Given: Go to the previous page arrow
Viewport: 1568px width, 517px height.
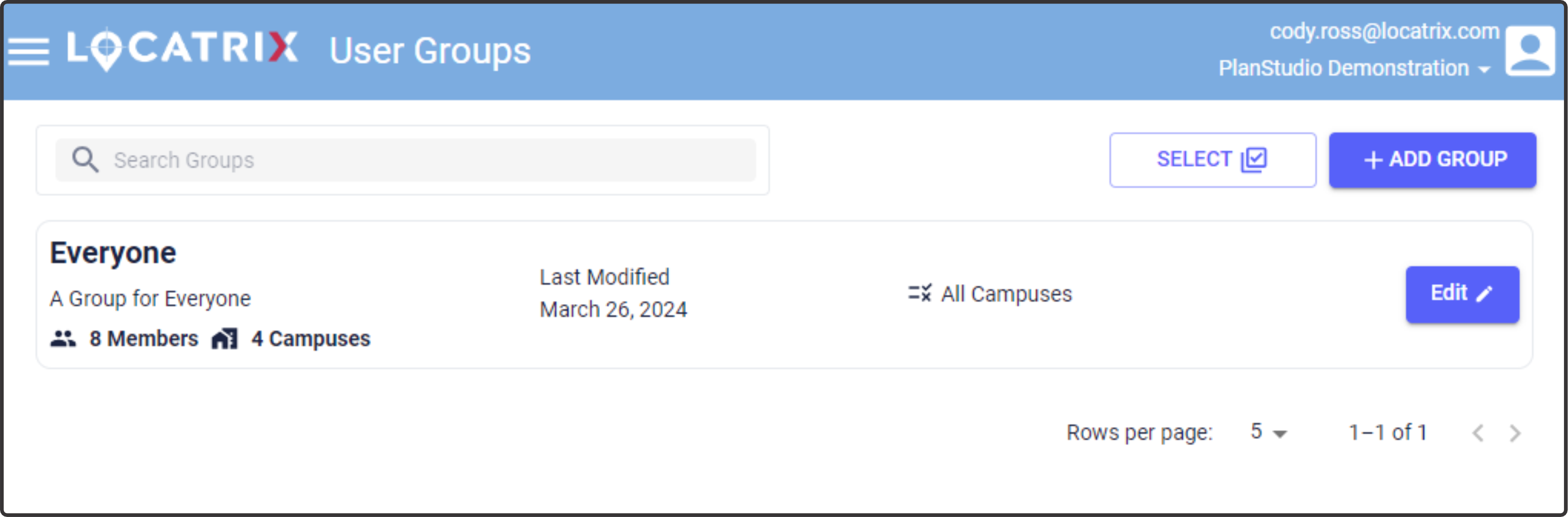Looking at the screenshot, I should (x=1478, y=433).
